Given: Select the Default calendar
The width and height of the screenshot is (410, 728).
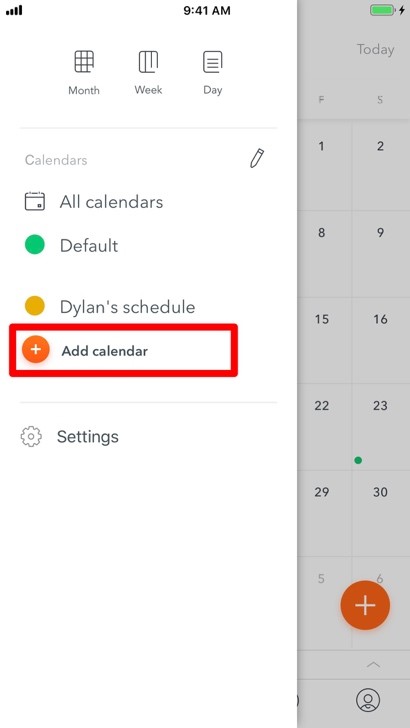Looking at the screenshot, I should click(89, 246).
